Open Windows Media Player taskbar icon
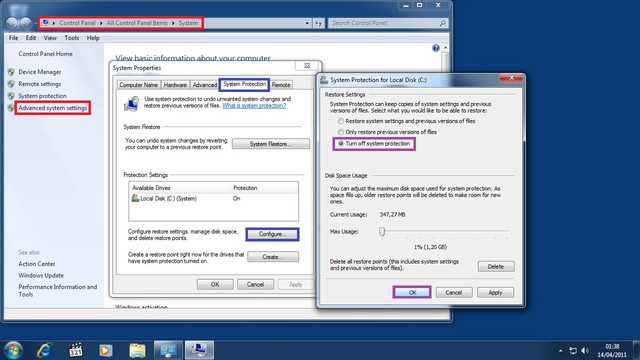This screenshot has width=640, height=360. pyautogui.click(x=106, y=350)
